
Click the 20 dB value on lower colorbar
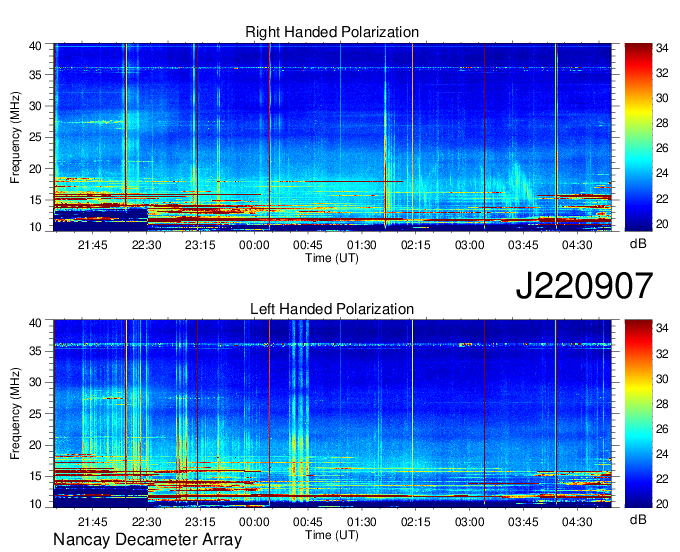[662, 504]
